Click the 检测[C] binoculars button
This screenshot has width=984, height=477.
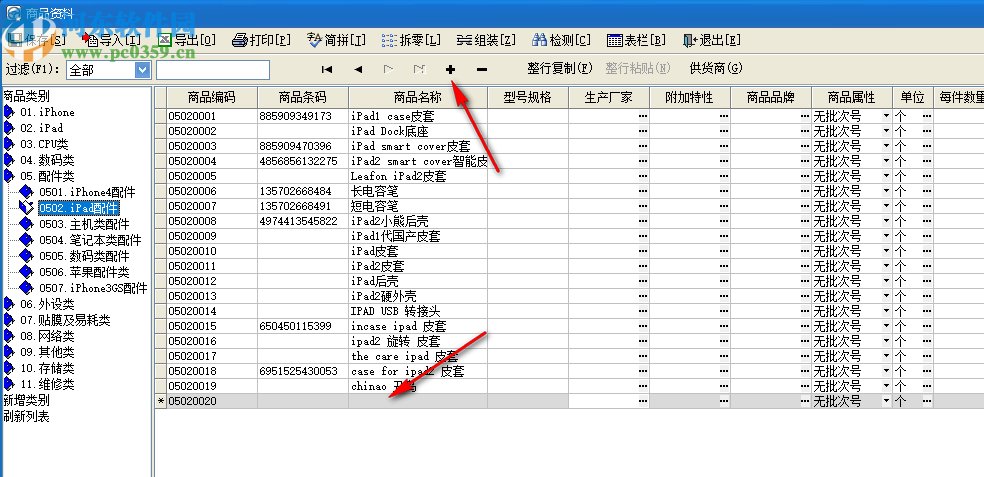pos(561,40)
